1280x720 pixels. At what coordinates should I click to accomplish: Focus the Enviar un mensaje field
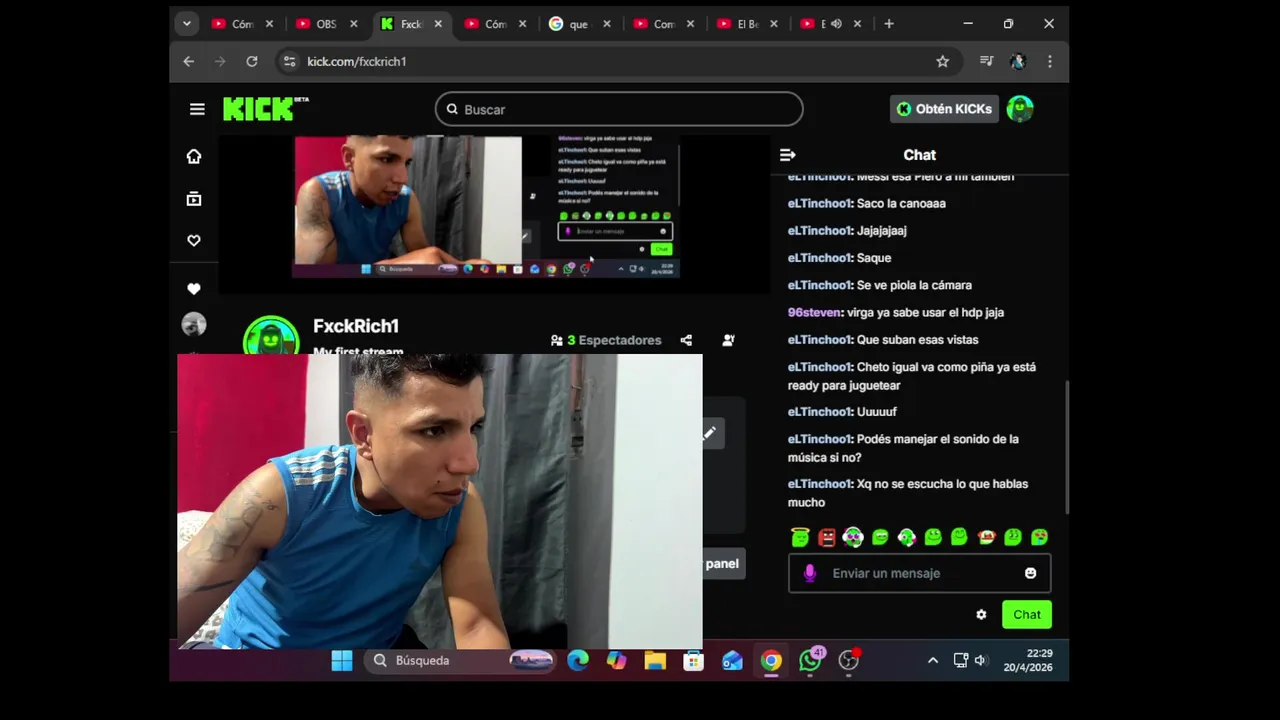point(919,573)
